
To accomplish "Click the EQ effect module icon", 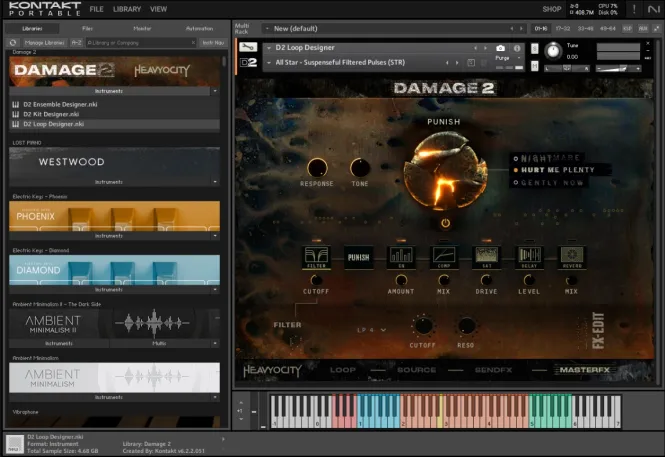I will click(401, 257).
